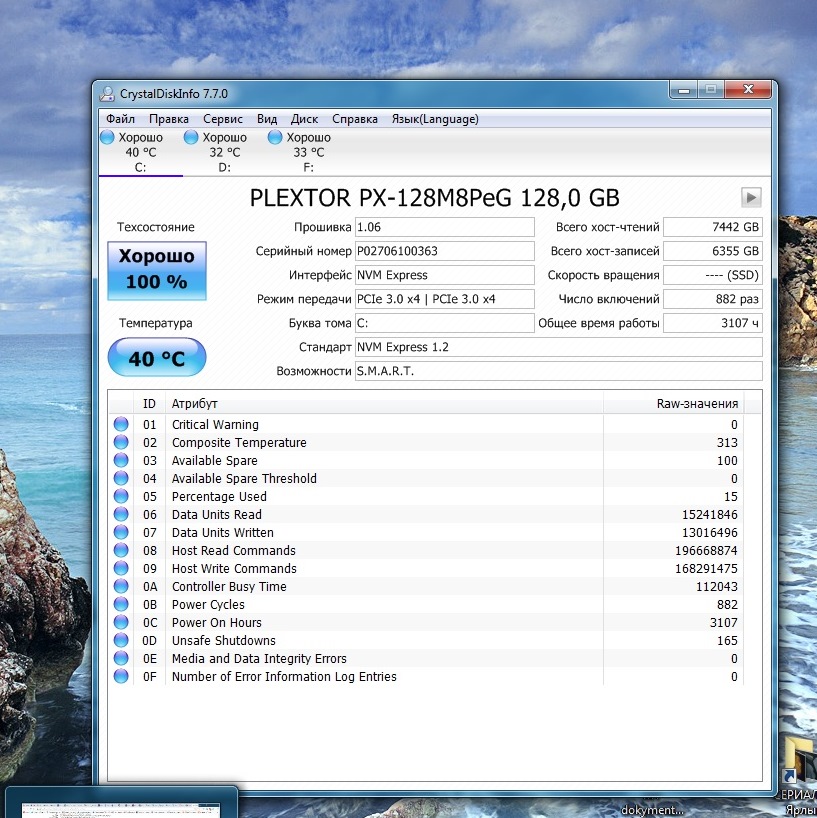Click status icon of Controller Busy Time row

[121, 586]
